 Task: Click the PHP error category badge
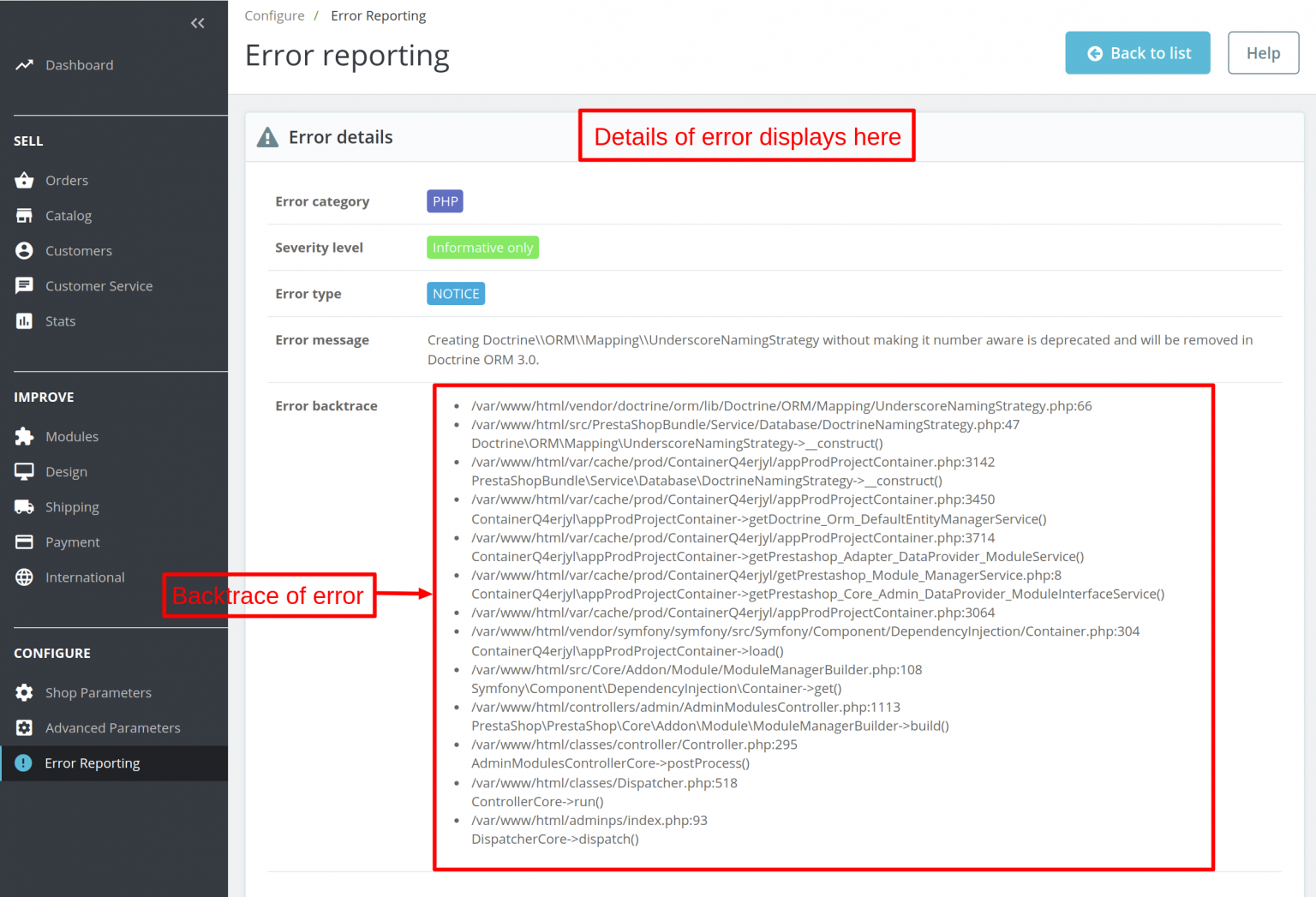click(x=445, y=200)
